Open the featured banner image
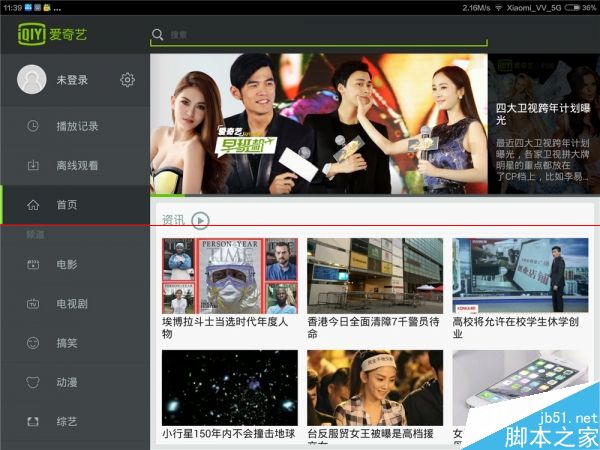This screenshot has width=600, height=450. click(x=319, y=124)
